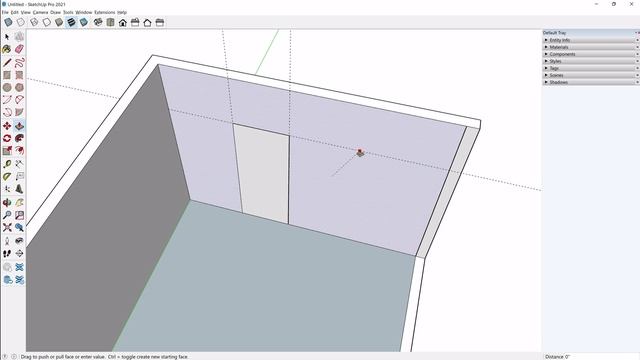
Task: Switch to Wireframe style
Action: pos(34,22)
